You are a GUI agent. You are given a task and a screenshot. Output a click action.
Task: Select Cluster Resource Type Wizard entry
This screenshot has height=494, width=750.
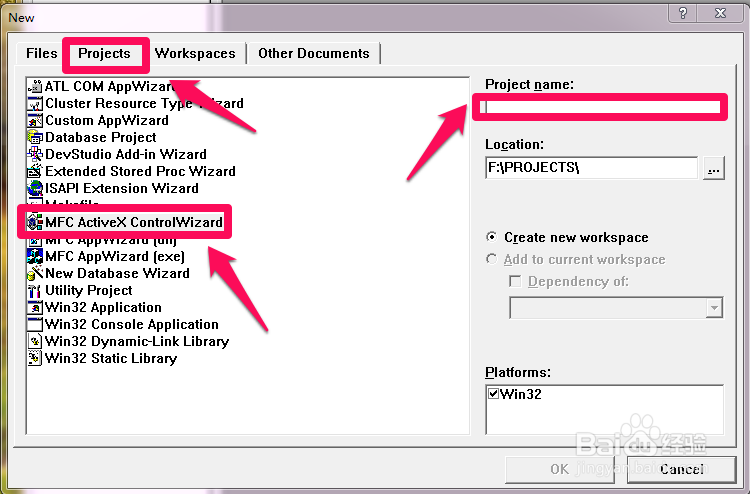(144, 104)
